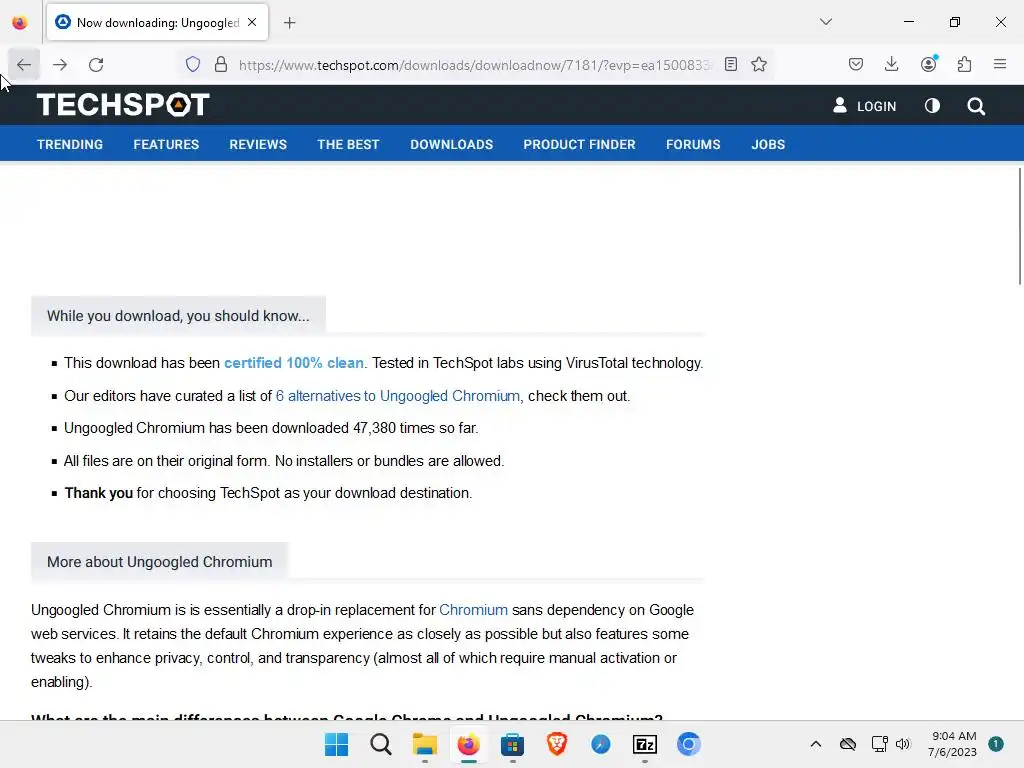Viewport: 1024px width, 768px height.
Task: Open Firefox account icon
Action: tap(929, 65)
